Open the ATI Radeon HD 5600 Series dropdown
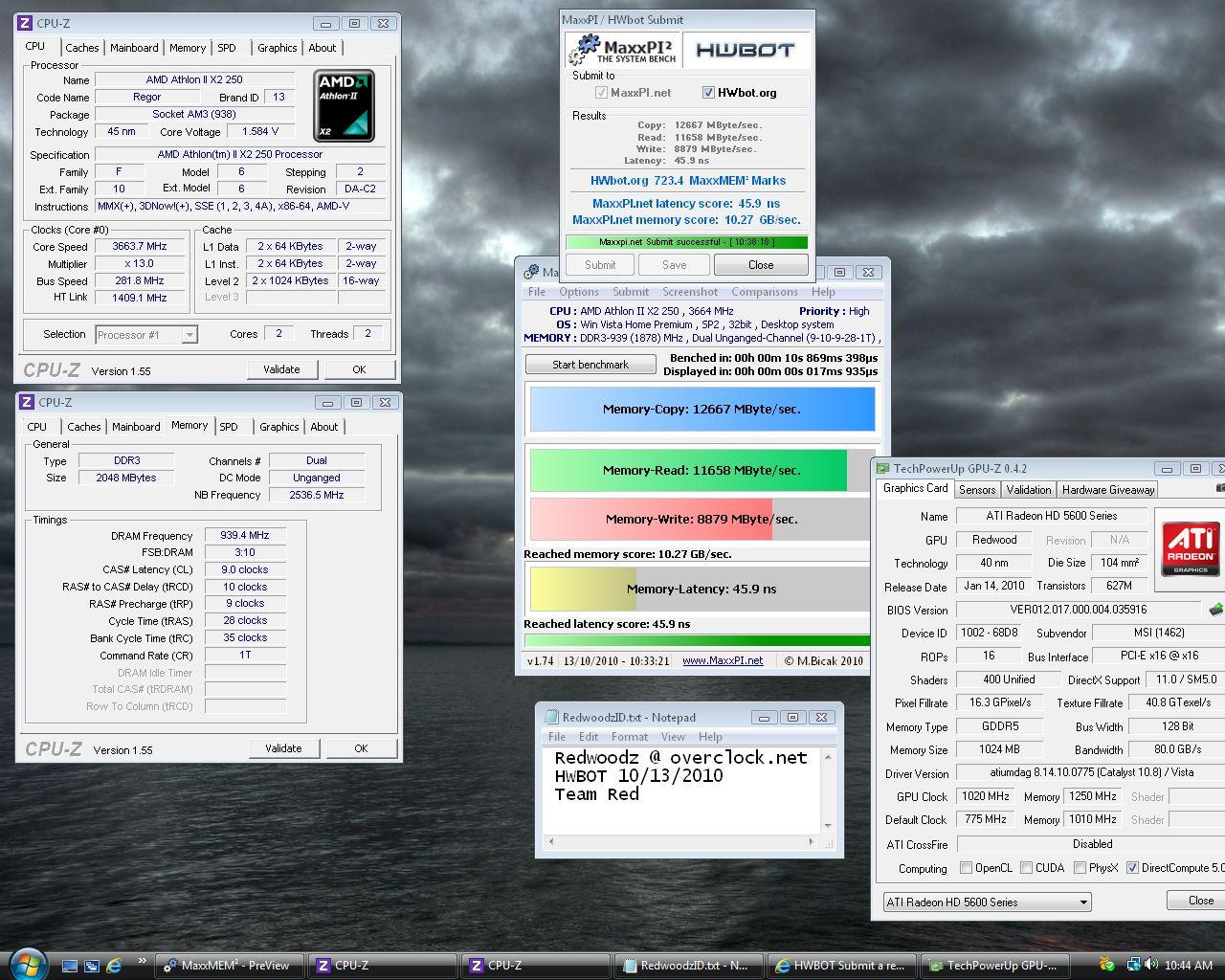The image size is (1225, 980). 987,902
